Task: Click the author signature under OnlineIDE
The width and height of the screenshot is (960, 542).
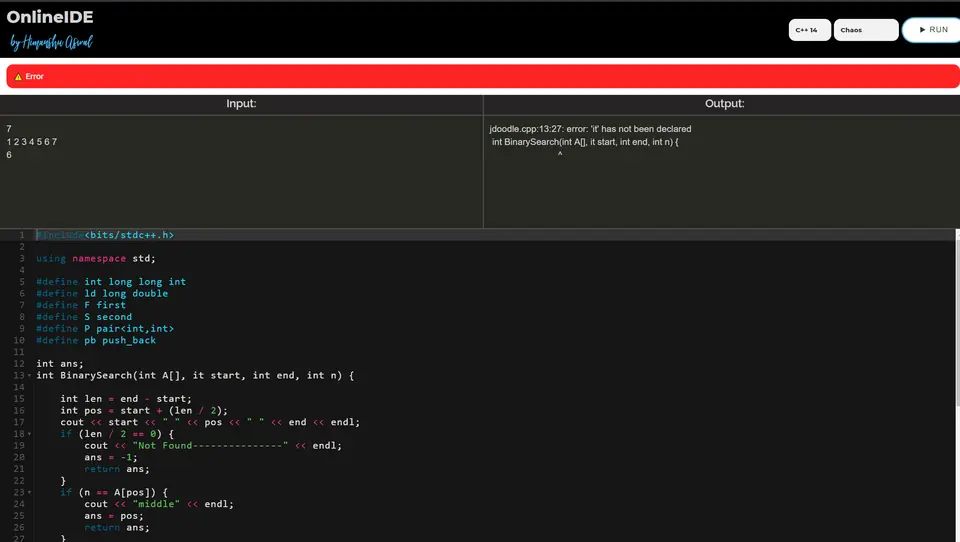Action: [x=51, y=42]
